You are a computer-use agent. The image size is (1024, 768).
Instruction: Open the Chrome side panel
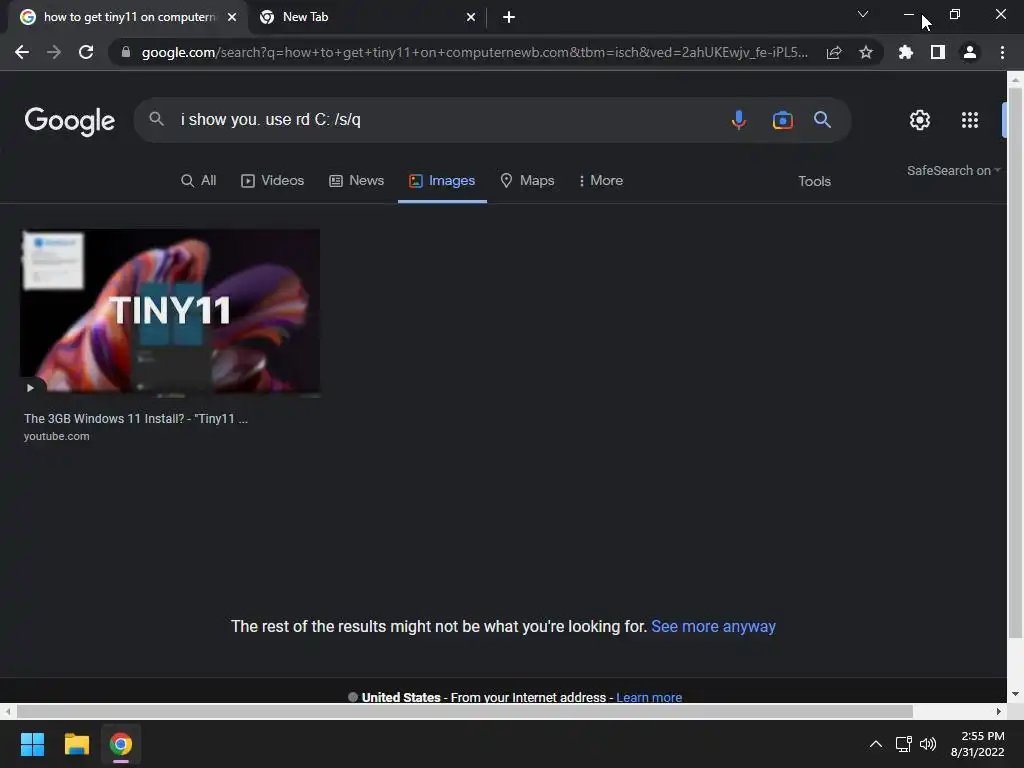point(938,52)
